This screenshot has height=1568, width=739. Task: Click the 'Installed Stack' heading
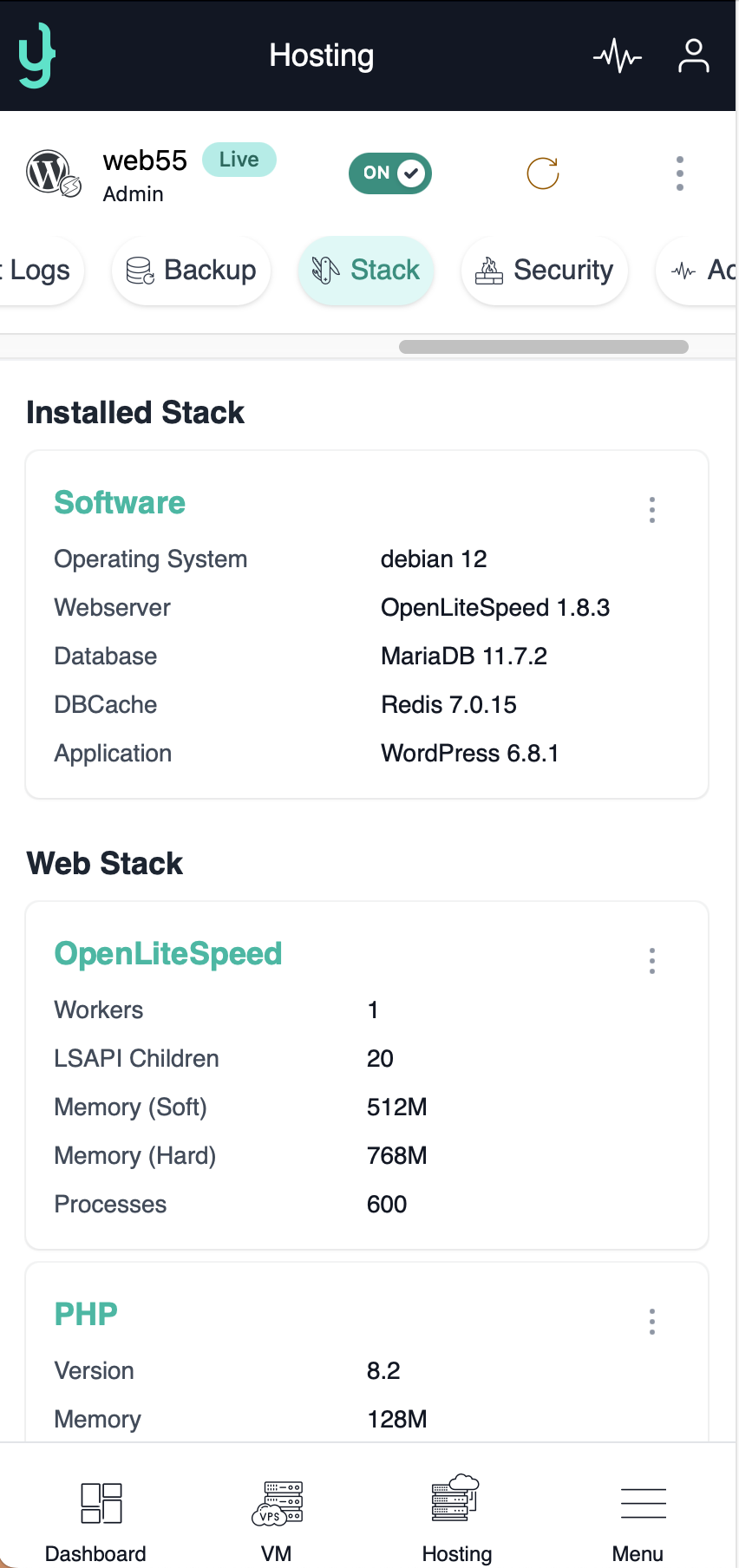tap(135, 413)
